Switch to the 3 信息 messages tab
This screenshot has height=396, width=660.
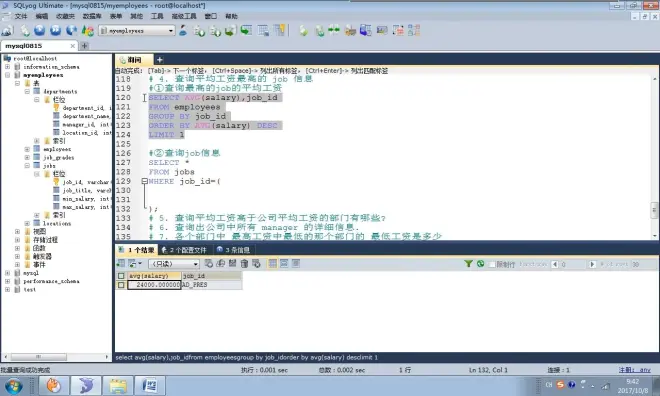(x=233, y=250)
